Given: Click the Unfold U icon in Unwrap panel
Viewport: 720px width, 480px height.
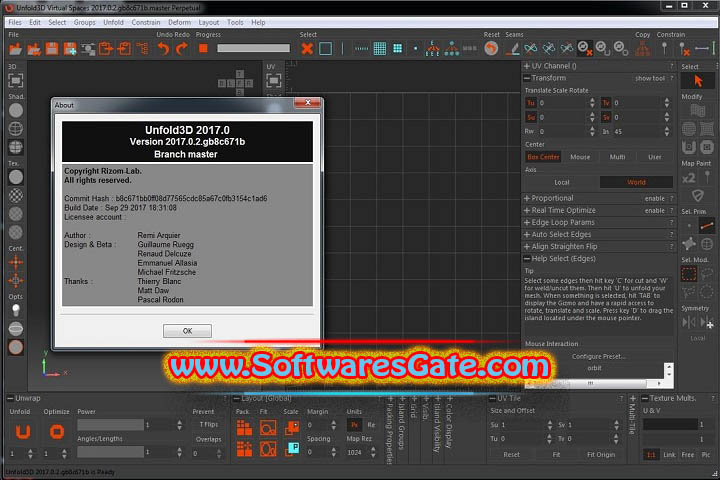Looking at the screenshot, I should click(21, 433).
